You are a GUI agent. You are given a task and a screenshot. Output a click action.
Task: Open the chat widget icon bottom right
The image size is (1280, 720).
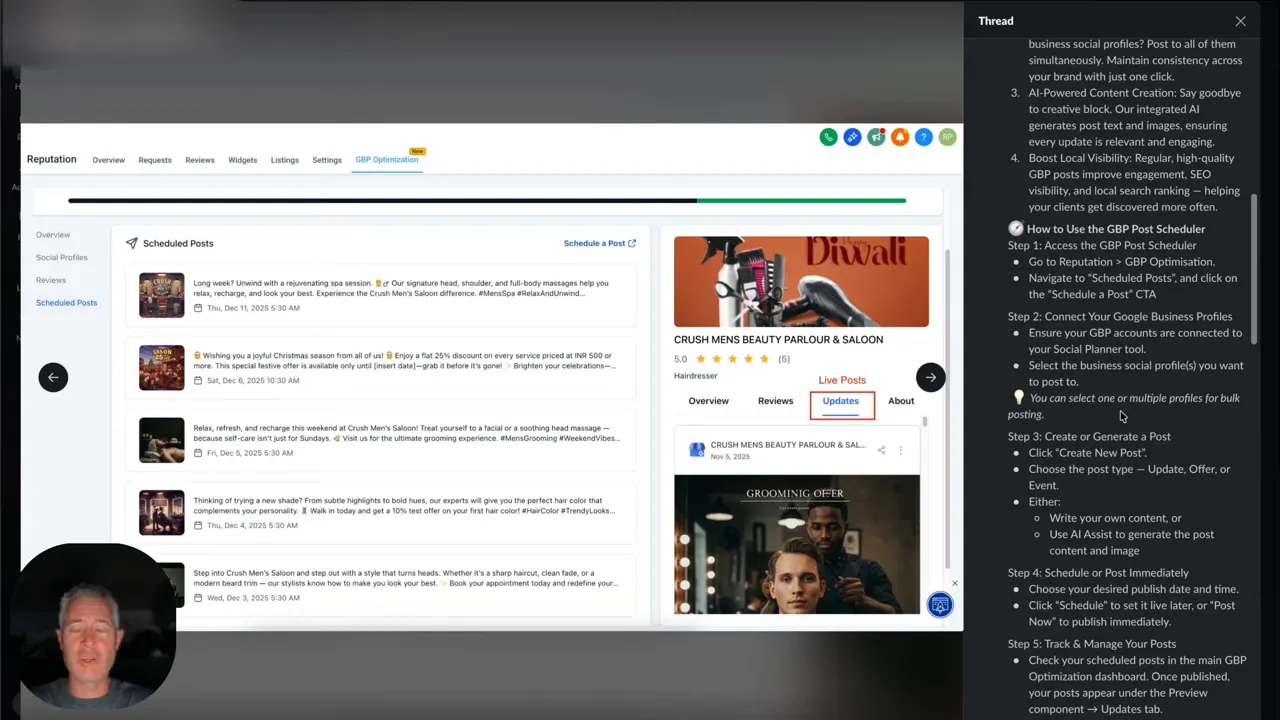(940, 604)
